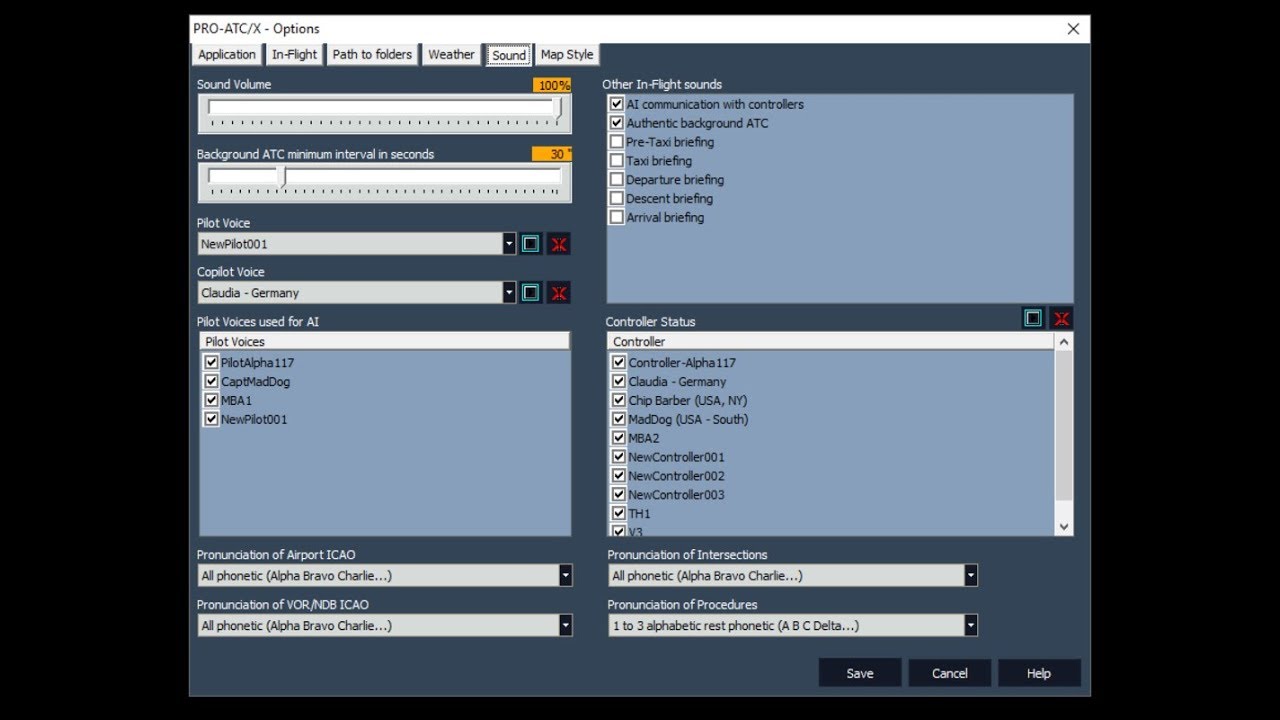The width and height of the screenshot is (1280, 720).
Task: Toggle MadDog (USA - South) controller checkbox
Action: [x=619, y=420]
